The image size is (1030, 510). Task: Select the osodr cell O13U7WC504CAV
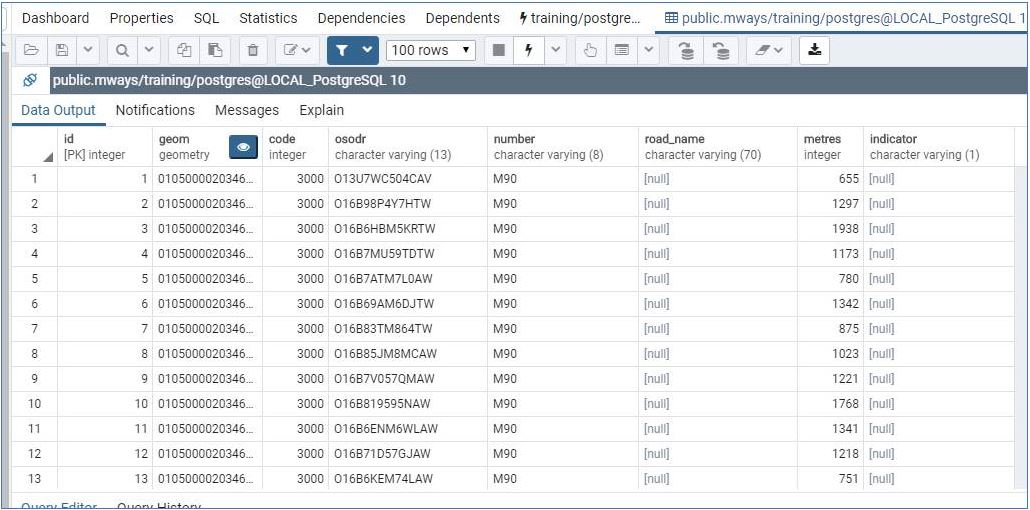[x=407, y=179]
